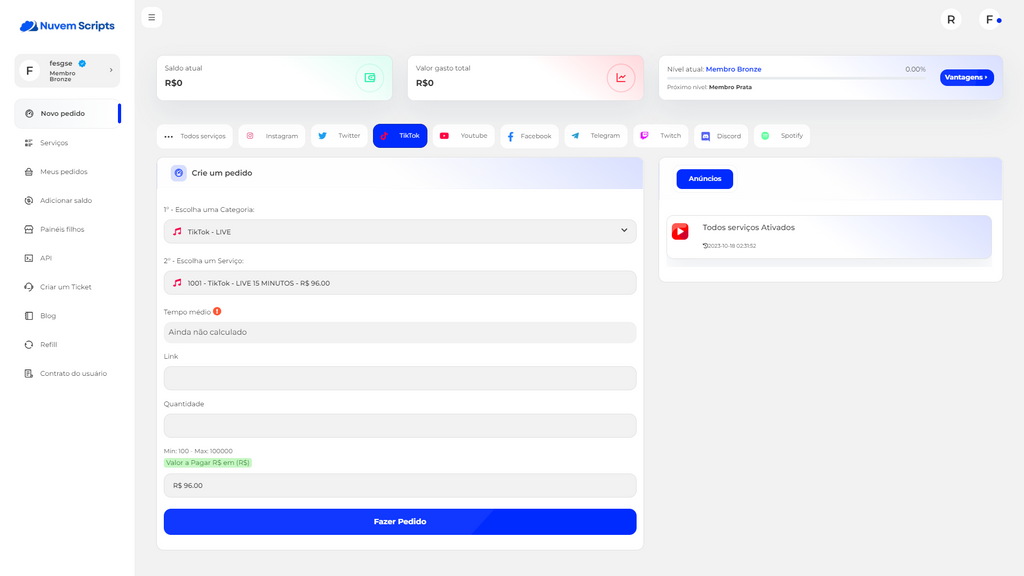Click the red YouTube announcement icon

[x=680, y=232]
